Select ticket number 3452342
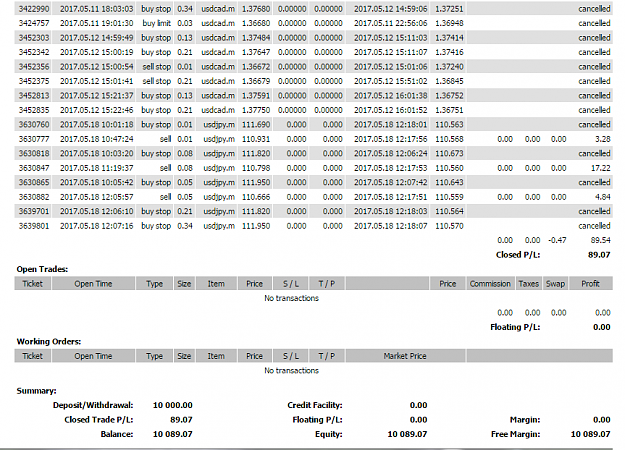 click(34, 52)
